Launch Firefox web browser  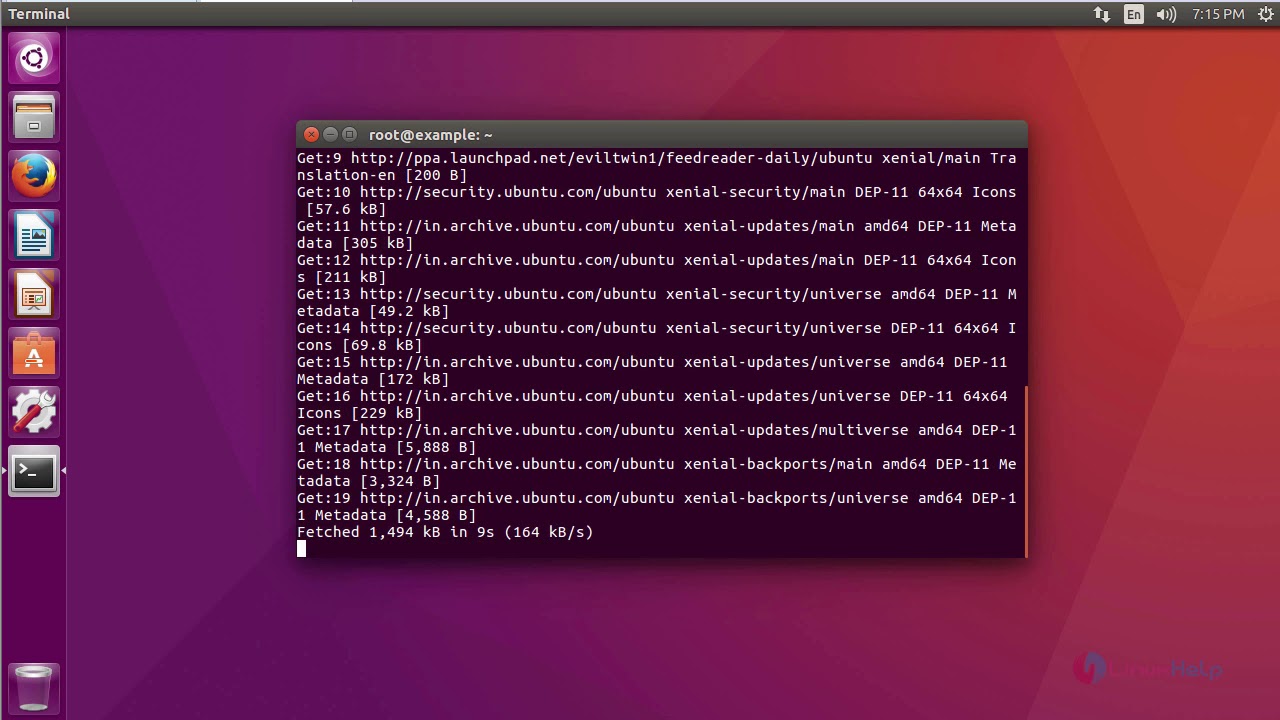(34, 176)
